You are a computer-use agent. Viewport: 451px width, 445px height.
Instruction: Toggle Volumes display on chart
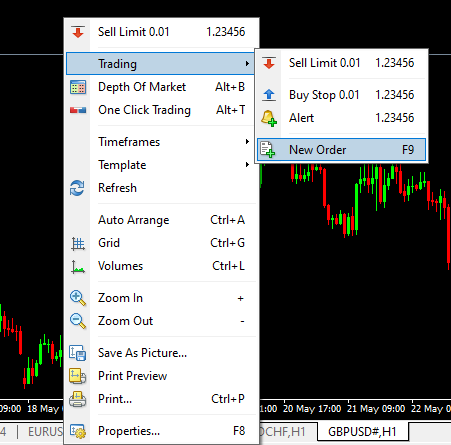161,266
